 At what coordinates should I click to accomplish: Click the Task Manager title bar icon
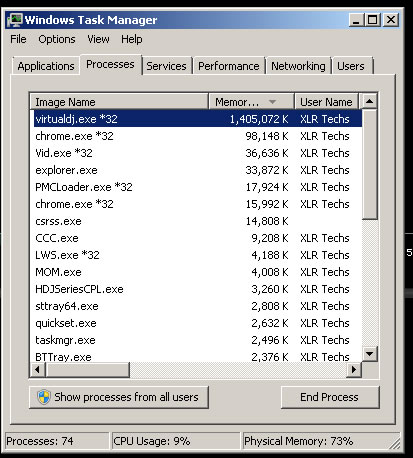[x=15, y=20]
